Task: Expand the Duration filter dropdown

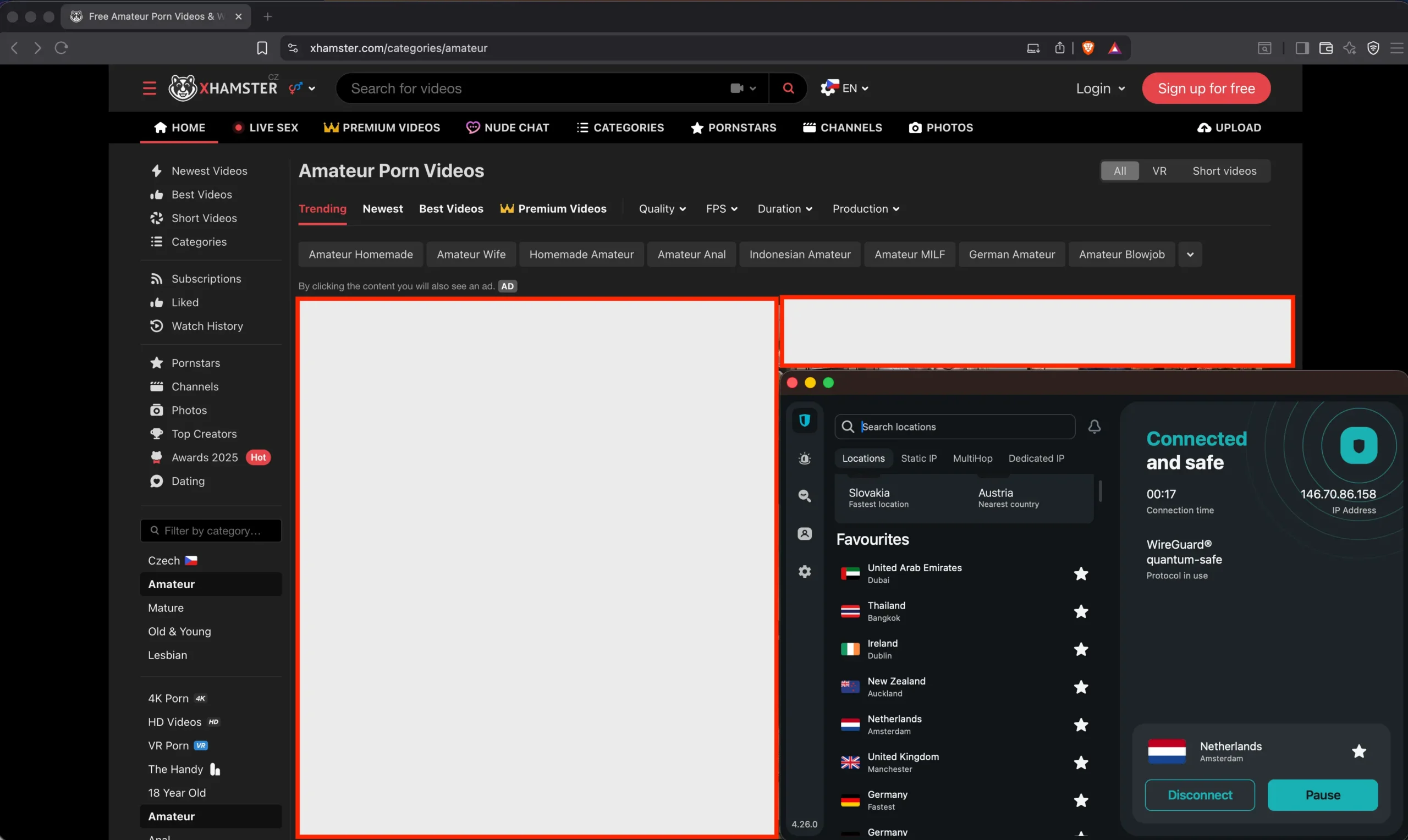Action: [x=784, y=209]
